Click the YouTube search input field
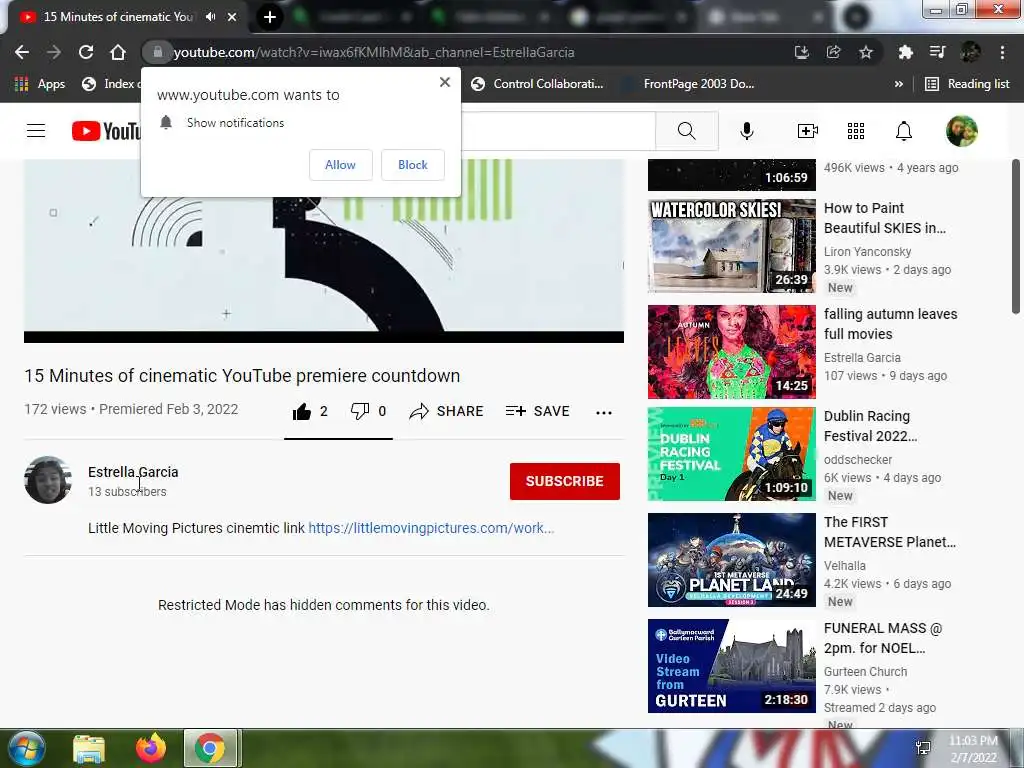1024x768 pixels. pos(558,131)
